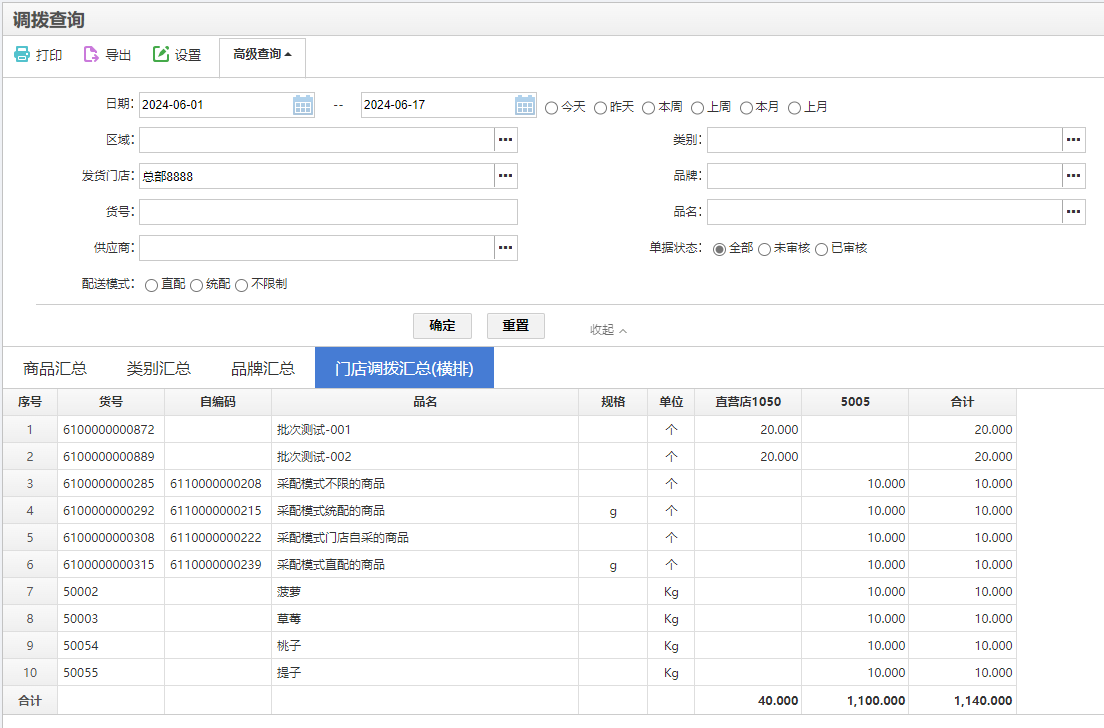This screenshot has width=1104, height=728.
Task: Select row 采配模式门店自采的商品
Action: (x=509, y=537)
